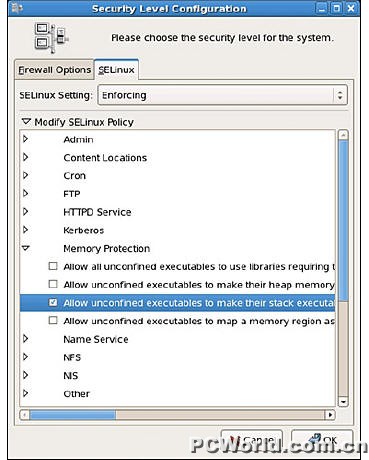Expand the HTTPD Service category
369x460 pixels.
click(x=26, y=212)
